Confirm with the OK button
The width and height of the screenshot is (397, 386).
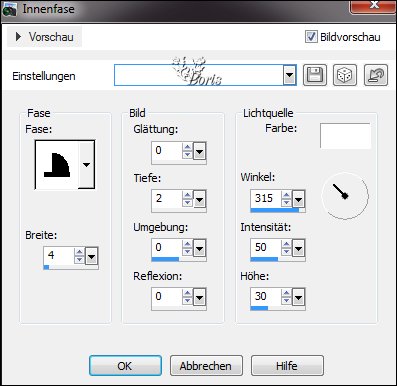(125, 366)
